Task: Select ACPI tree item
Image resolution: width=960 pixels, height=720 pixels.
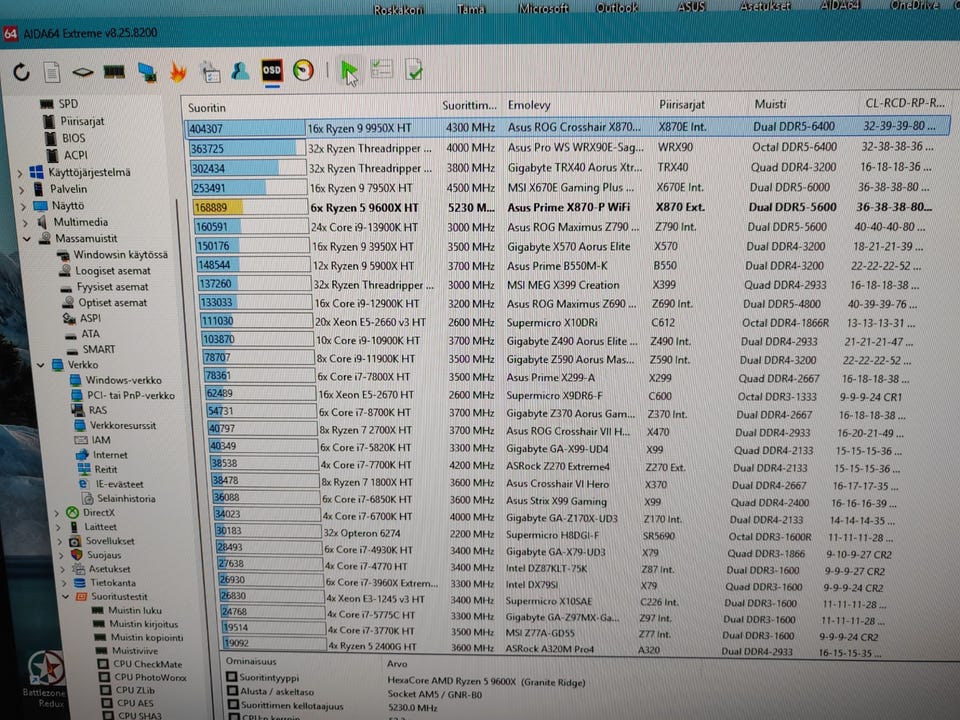Action: (75, 156)
